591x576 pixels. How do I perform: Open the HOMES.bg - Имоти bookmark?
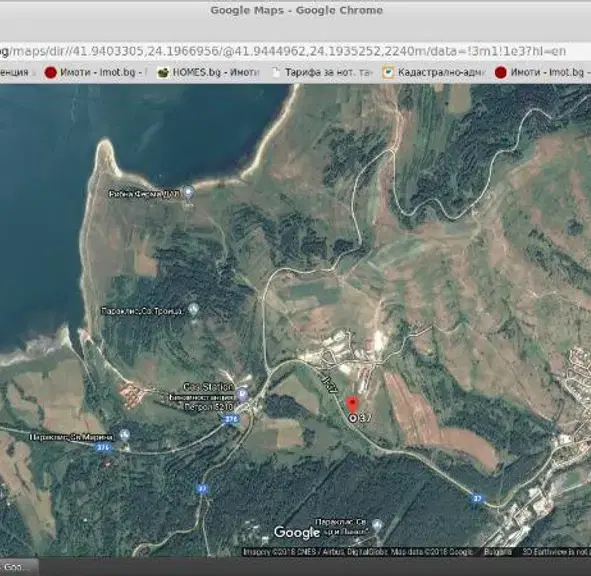(x=208, y=72)
